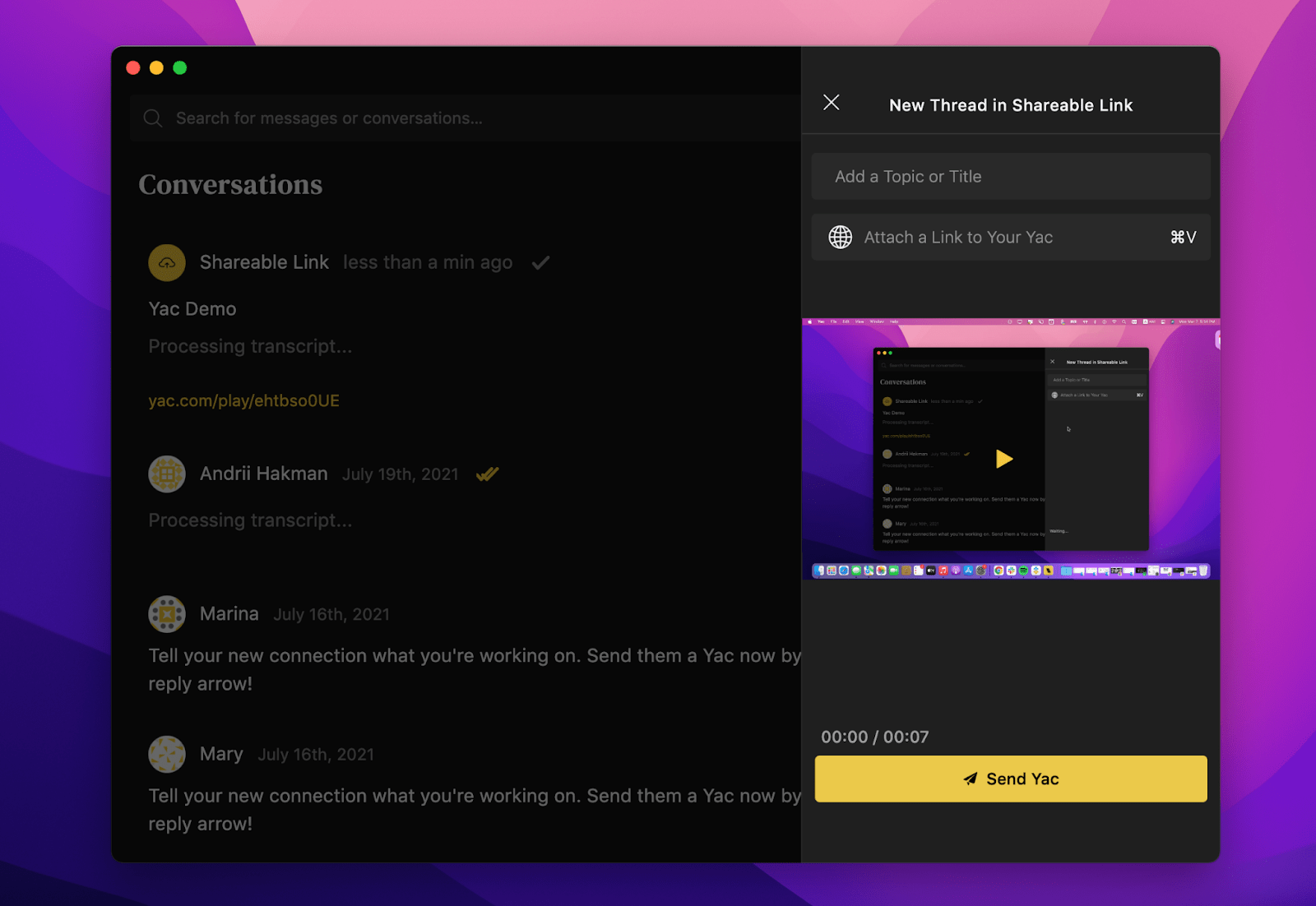Viewport: 1316px width, 906px height.
Task: Minimize the Yac window with yellow button
Action: pos(156,68)
